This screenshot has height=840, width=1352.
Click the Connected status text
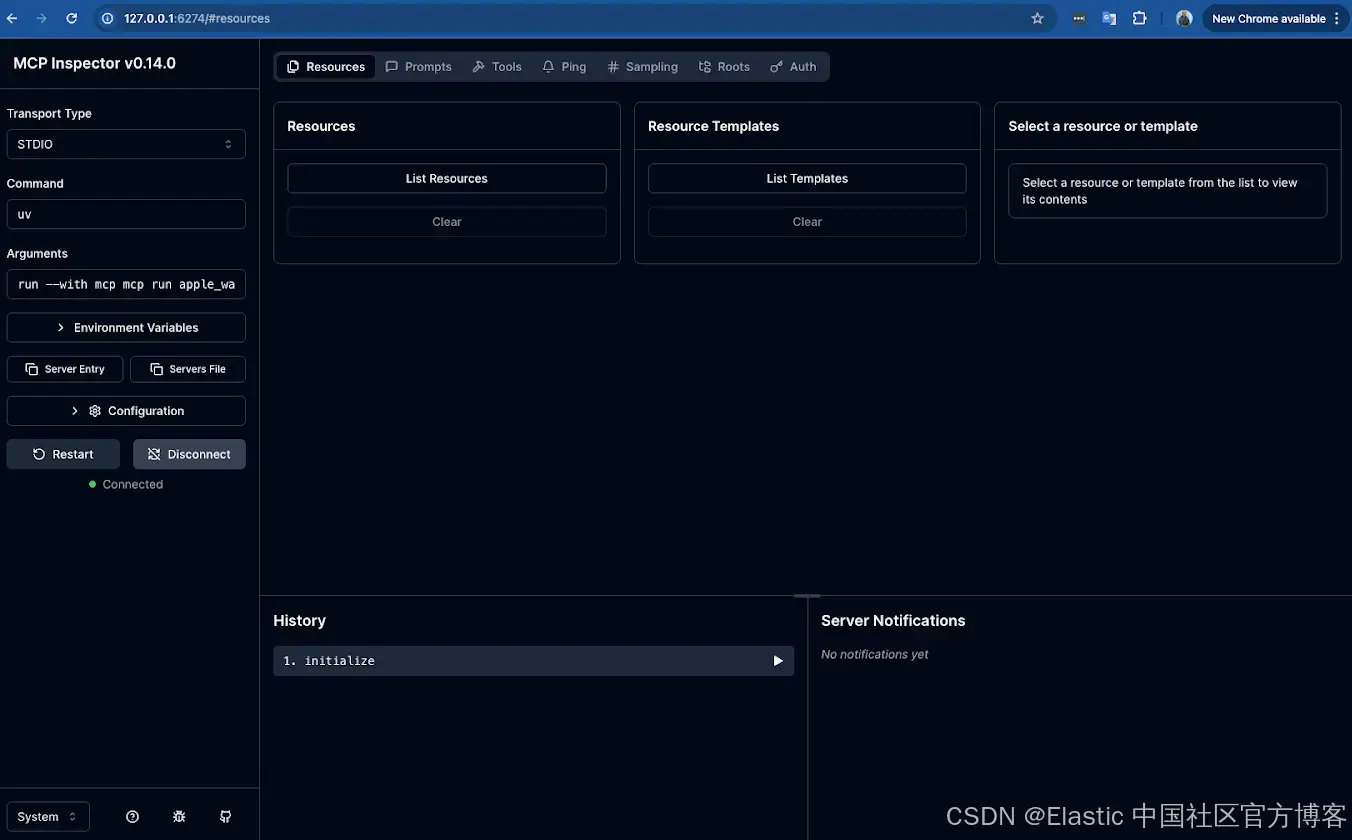[133, 484]
